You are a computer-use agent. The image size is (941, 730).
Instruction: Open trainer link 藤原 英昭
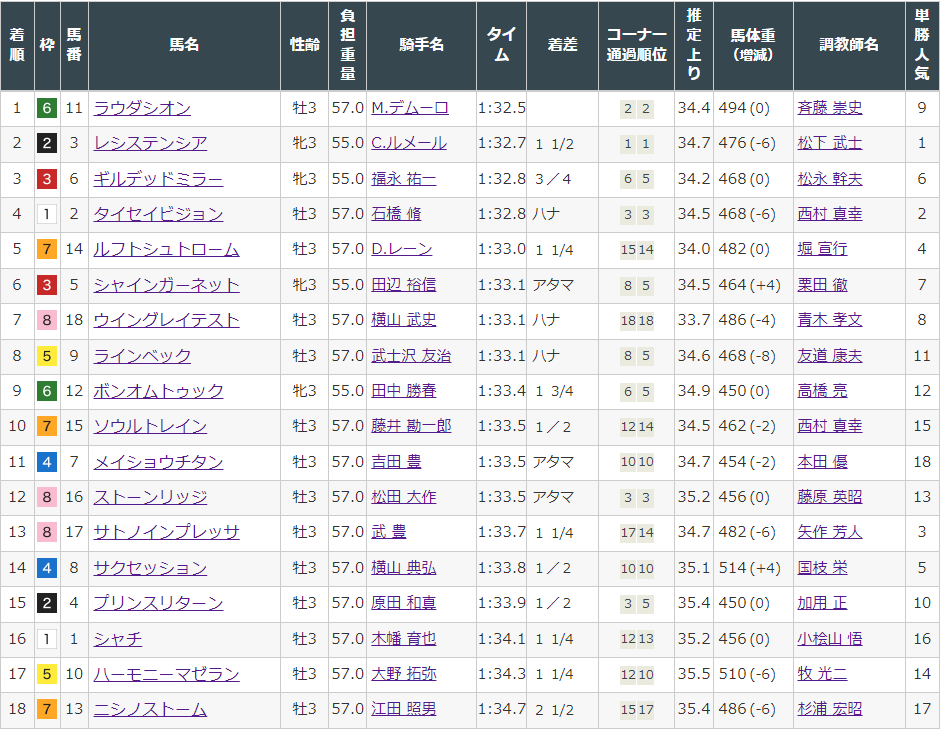pos(830,498)
